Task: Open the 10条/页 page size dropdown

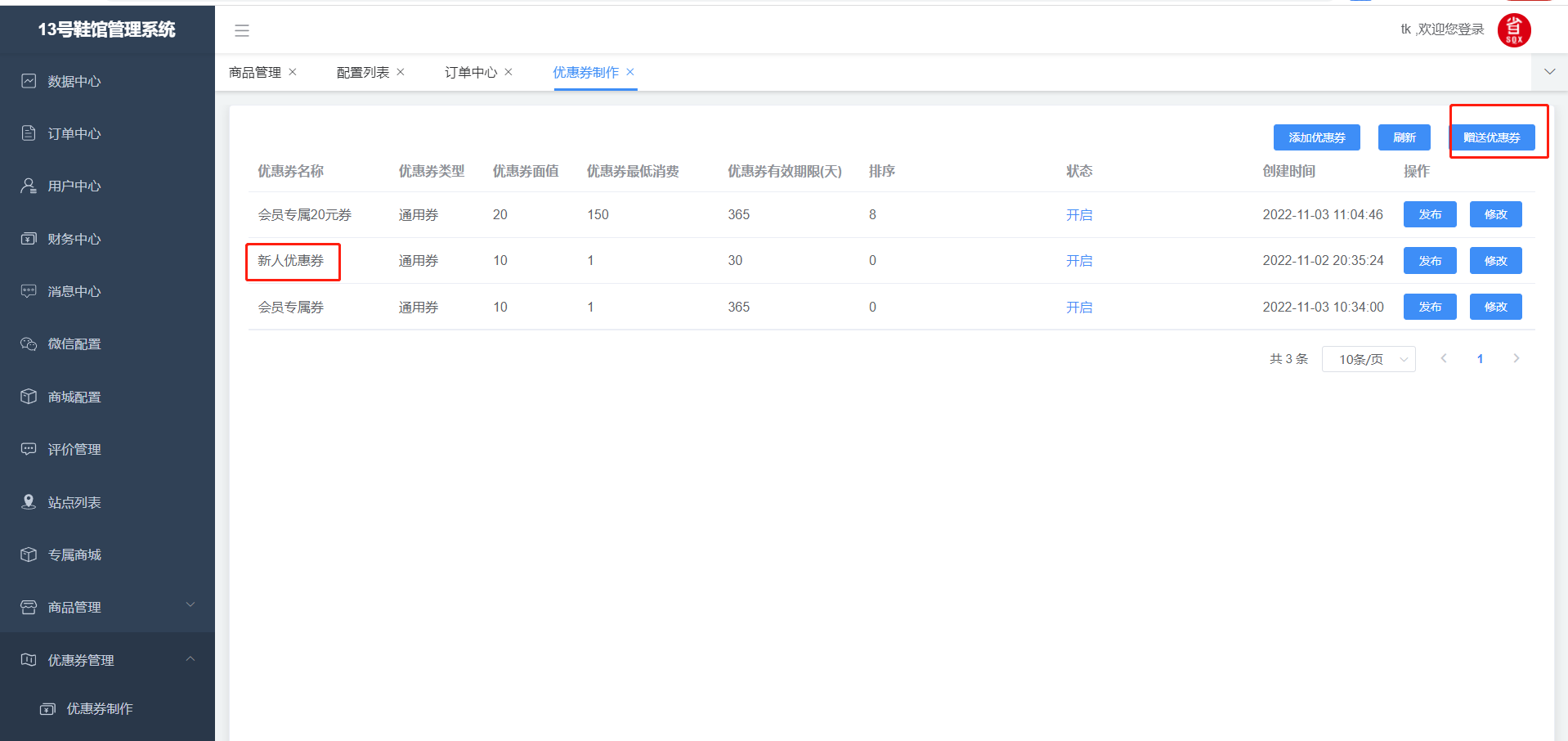Action: [1368, 359]
